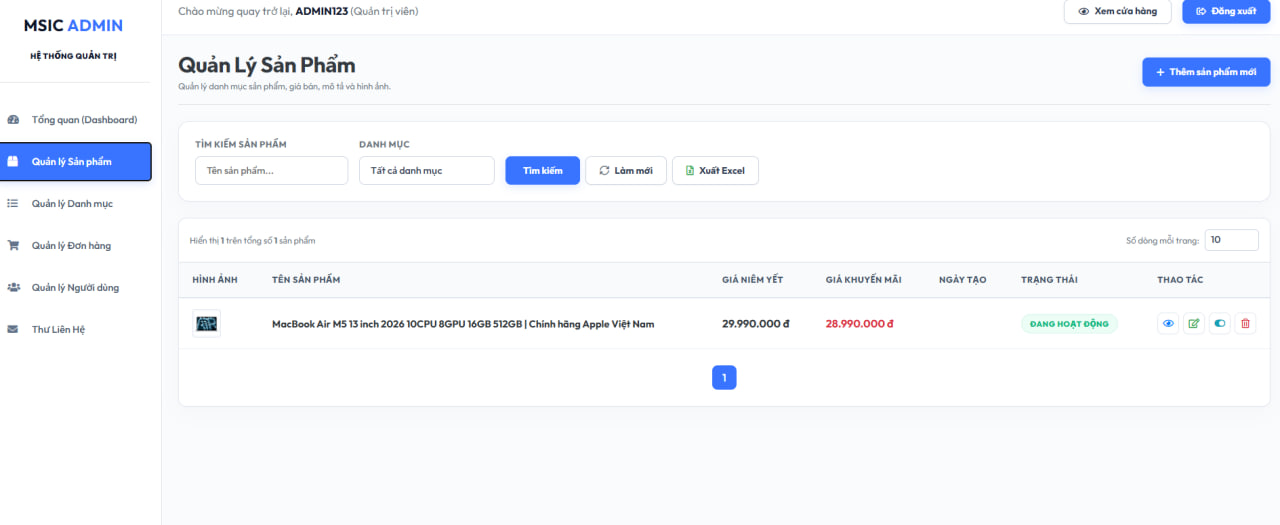Open Tổng quan (Dashboard) menu item
The width and height of the screenshot is (1280, 525).
[76, 120]
